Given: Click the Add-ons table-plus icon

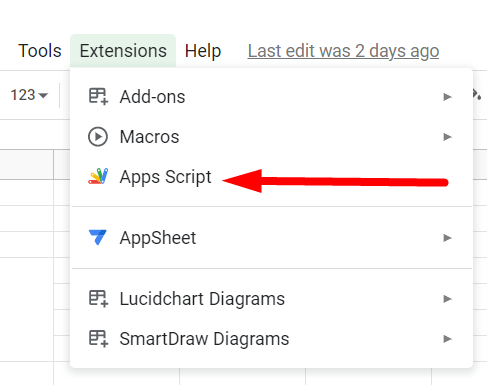Looking at the screenshot, I should [98, 96].
